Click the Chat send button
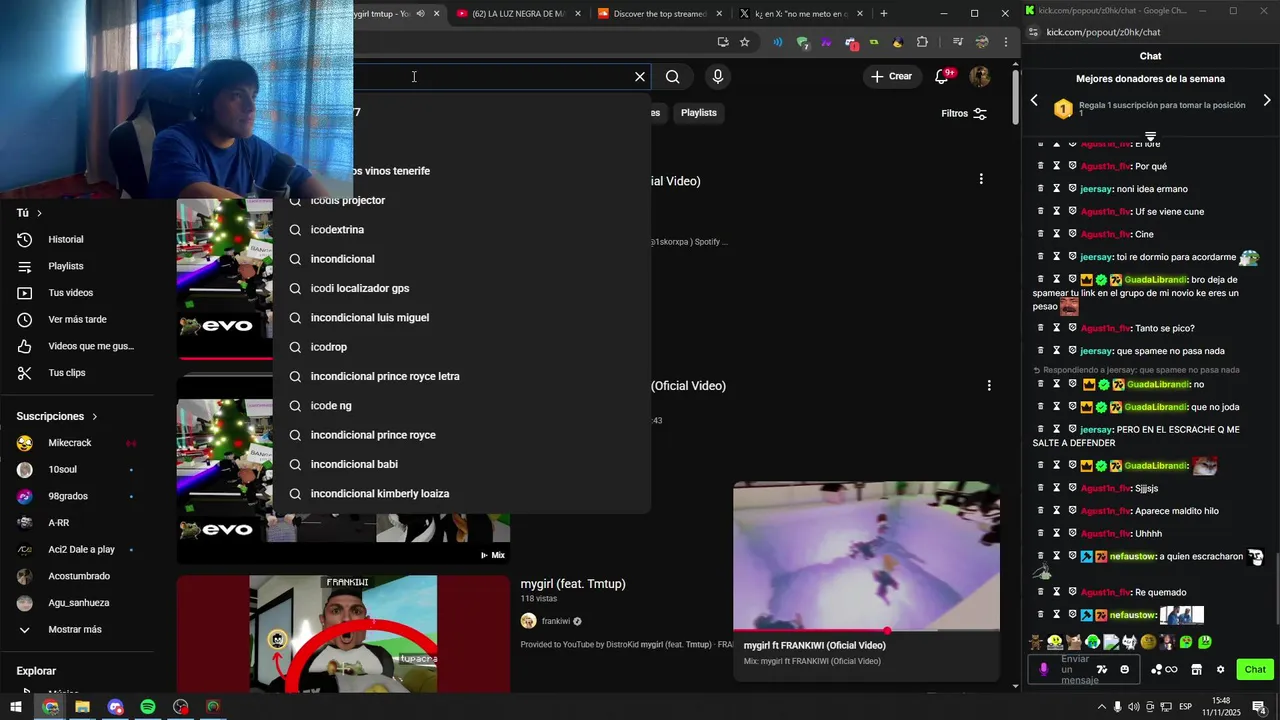 click(1255, 670)
